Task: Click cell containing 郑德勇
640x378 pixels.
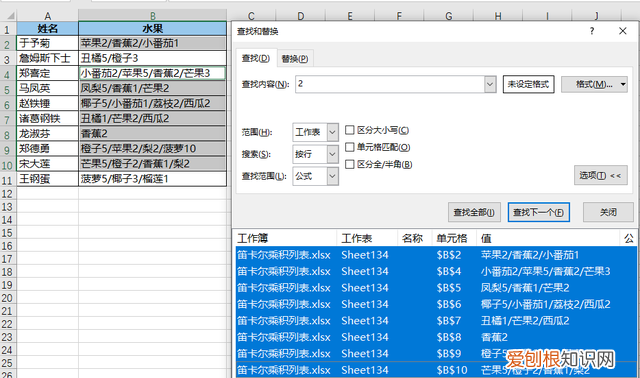Action: [47, 149]
